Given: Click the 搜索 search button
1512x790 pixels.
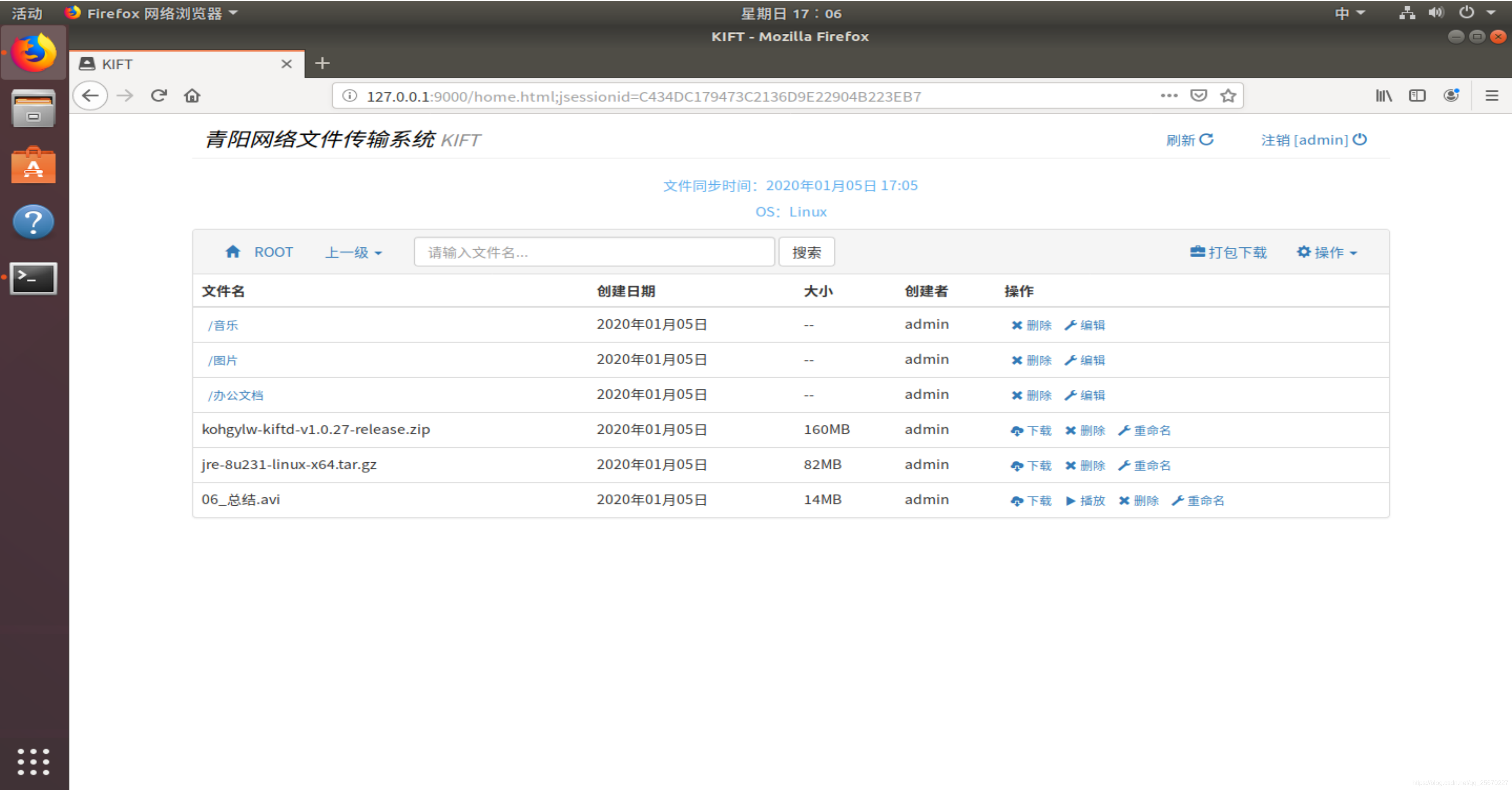Looking at the screenshot, I should pos(807,252).
